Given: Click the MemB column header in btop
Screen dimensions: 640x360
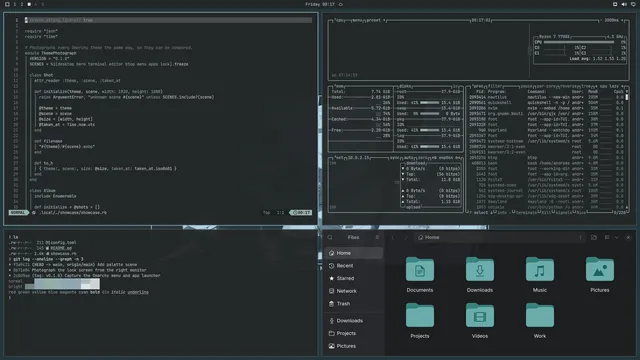Looking at the screenshot, I should click(593, 92).
